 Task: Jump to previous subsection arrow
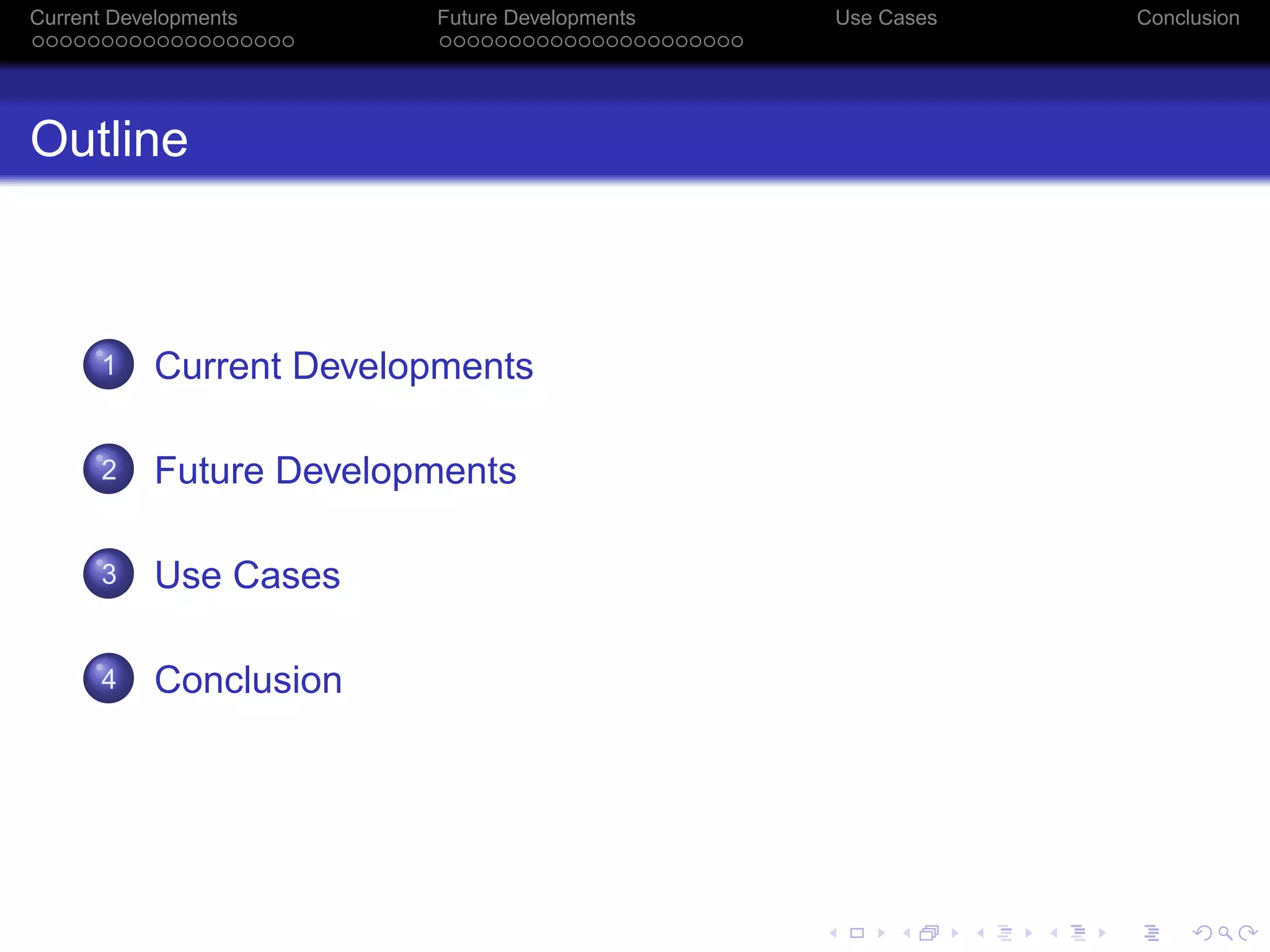980,933
